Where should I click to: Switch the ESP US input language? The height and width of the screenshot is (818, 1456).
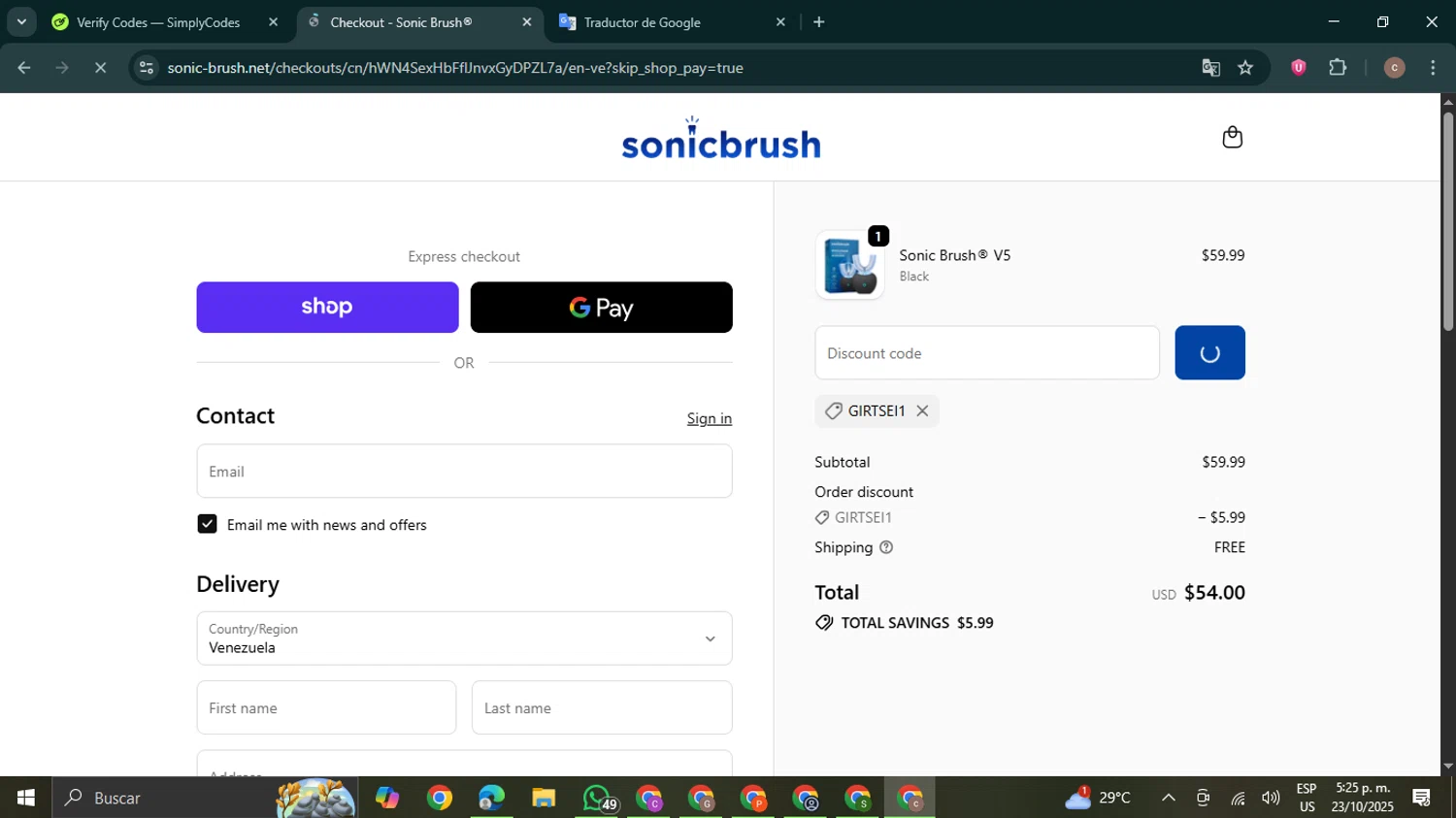pyautogui.click(x=1307, y=798)
